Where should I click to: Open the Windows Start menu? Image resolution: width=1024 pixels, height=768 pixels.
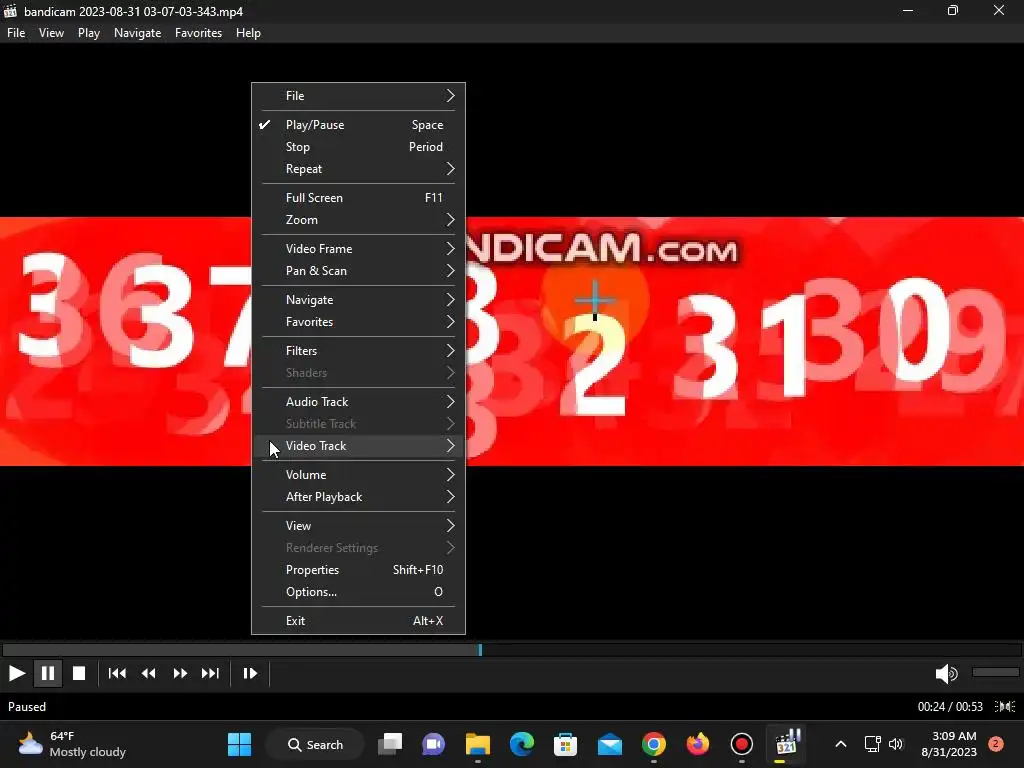239,744
